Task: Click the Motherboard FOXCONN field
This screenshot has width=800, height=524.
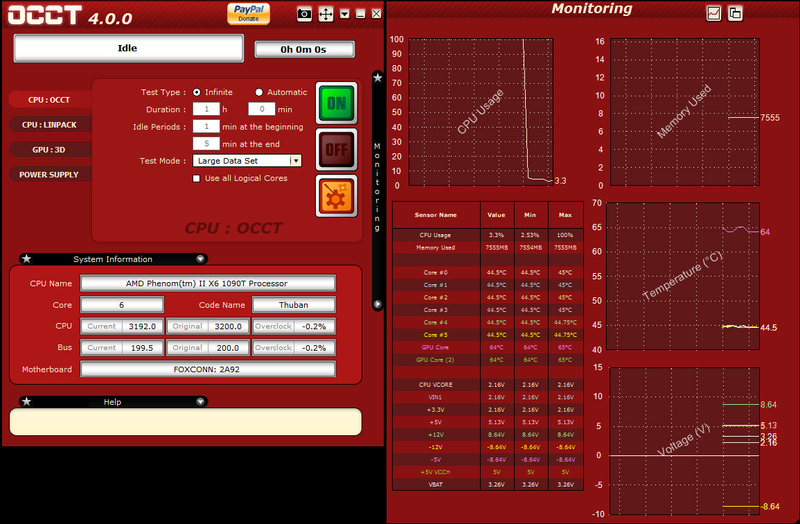Action: coord(208,369)
